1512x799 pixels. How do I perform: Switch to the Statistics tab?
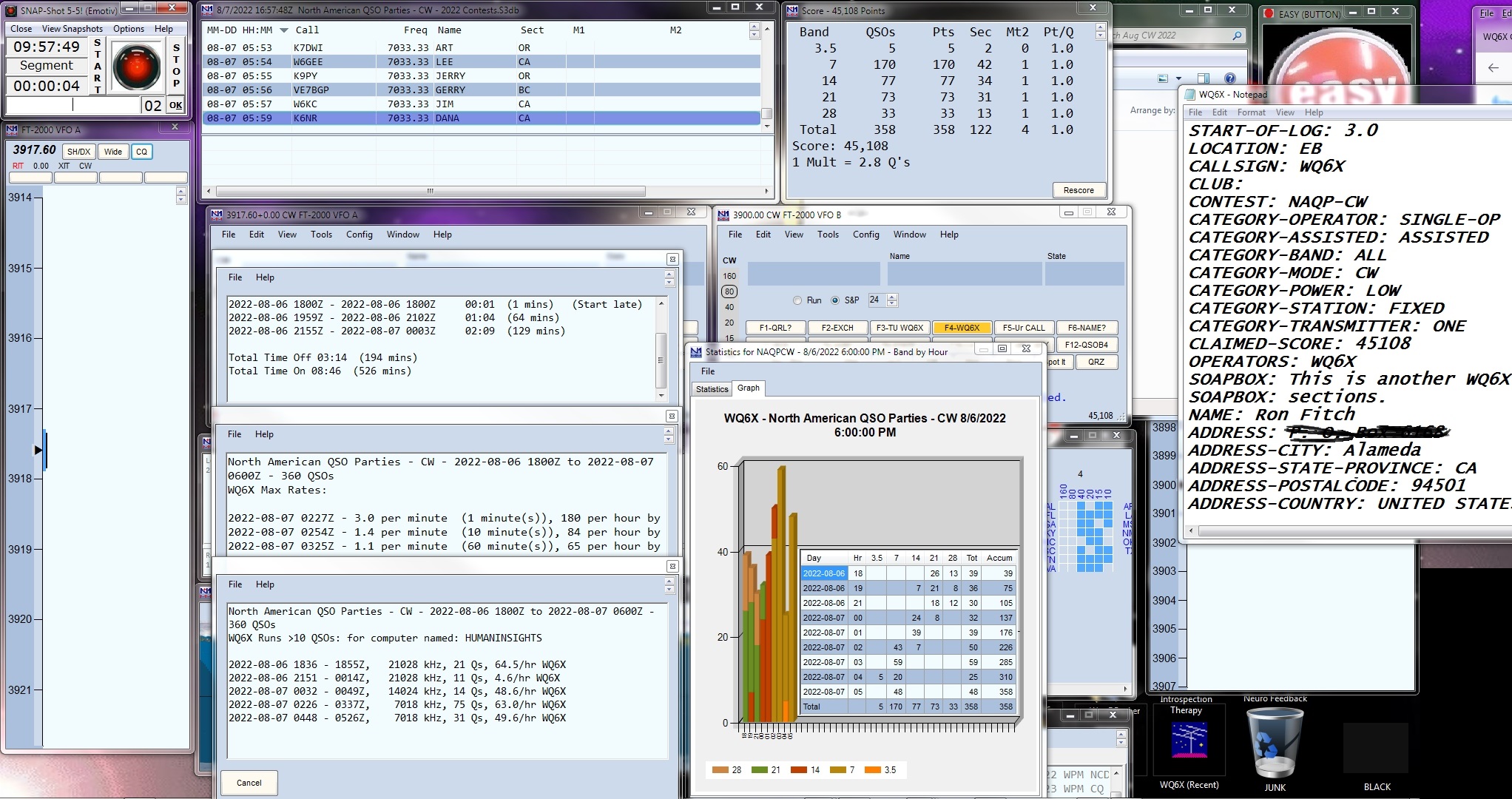(x=712, y=389)
